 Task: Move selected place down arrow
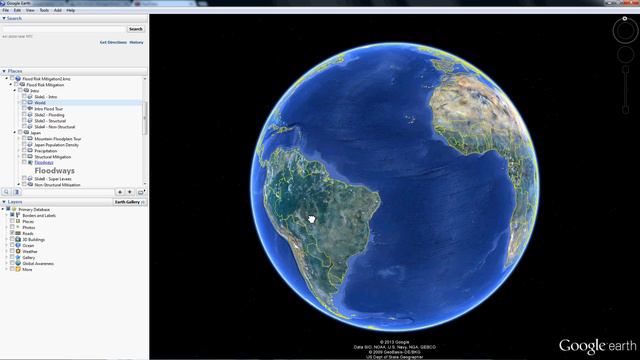click(130, 192)
